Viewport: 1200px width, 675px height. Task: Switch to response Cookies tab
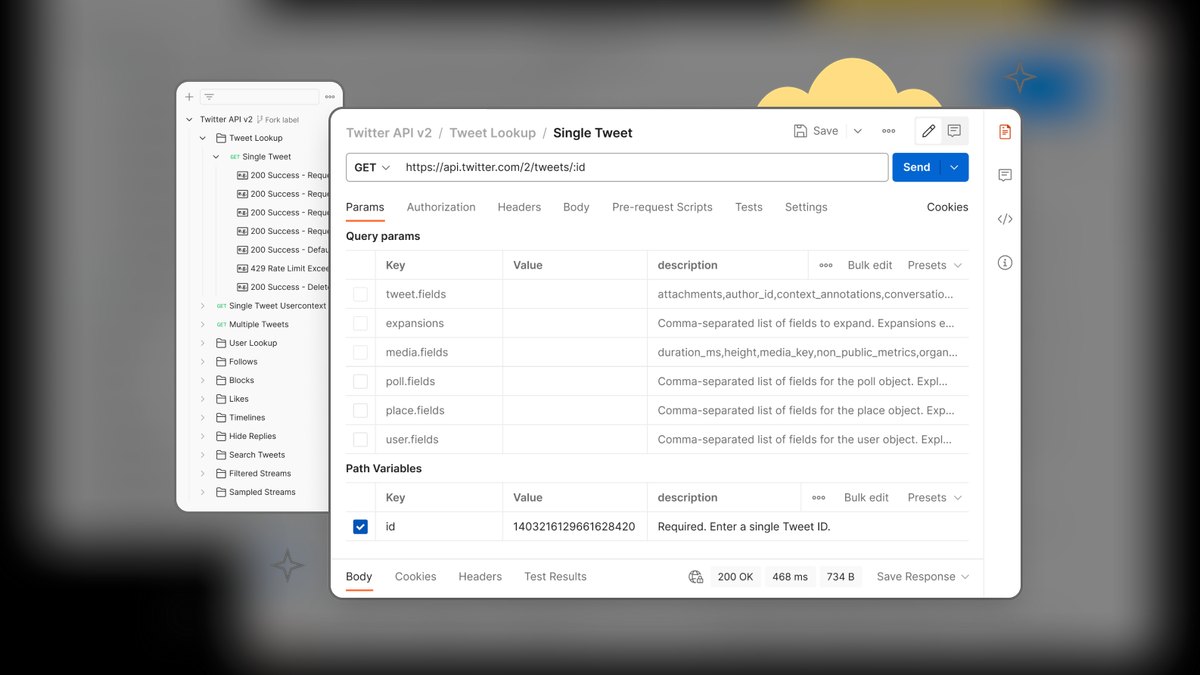tap(415, 576)
